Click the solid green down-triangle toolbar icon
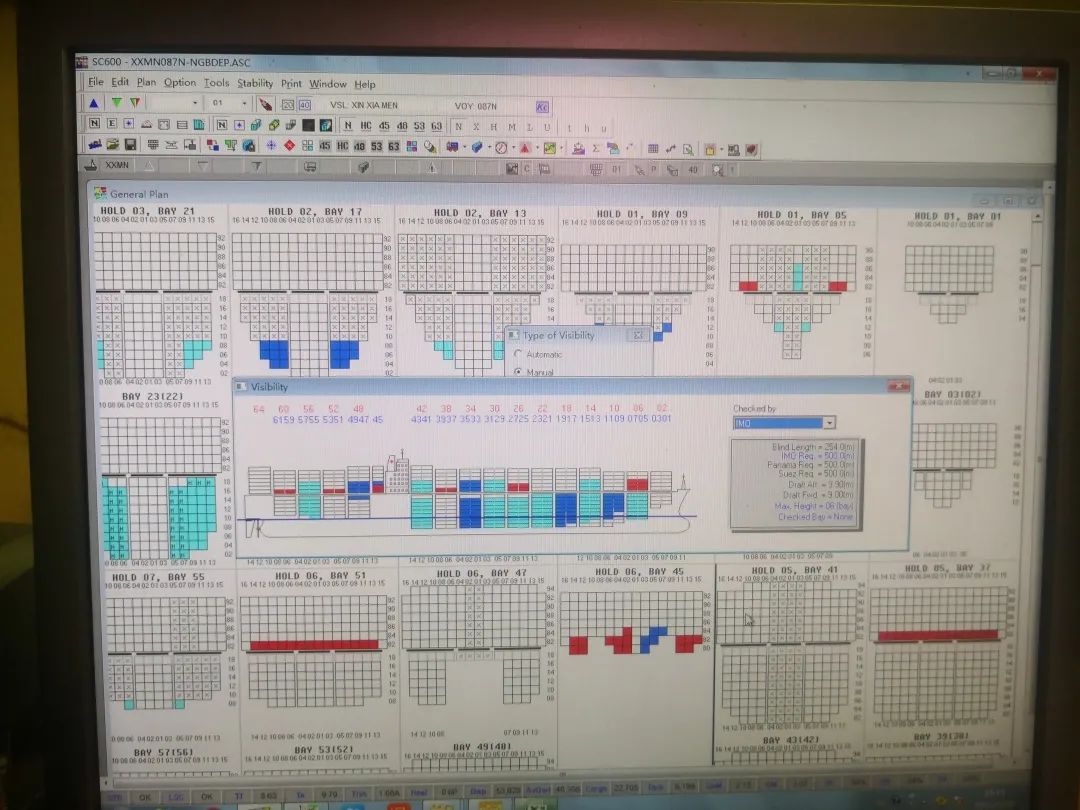The width and height of the screenshot is (1080, 810). pyautogui.click(x=117, y=103)
